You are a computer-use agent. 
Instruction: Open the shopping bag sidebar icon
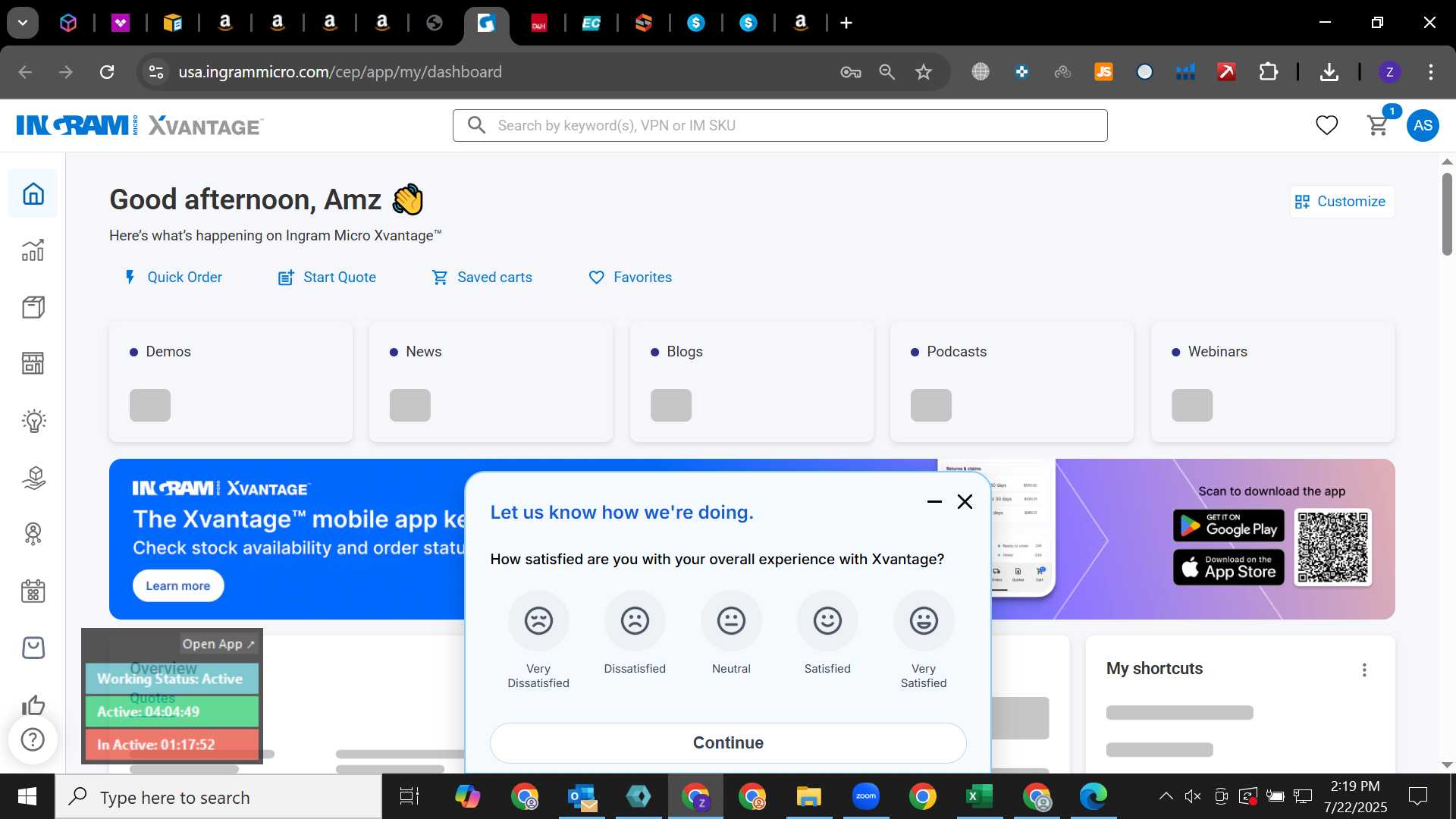[33, 648]
